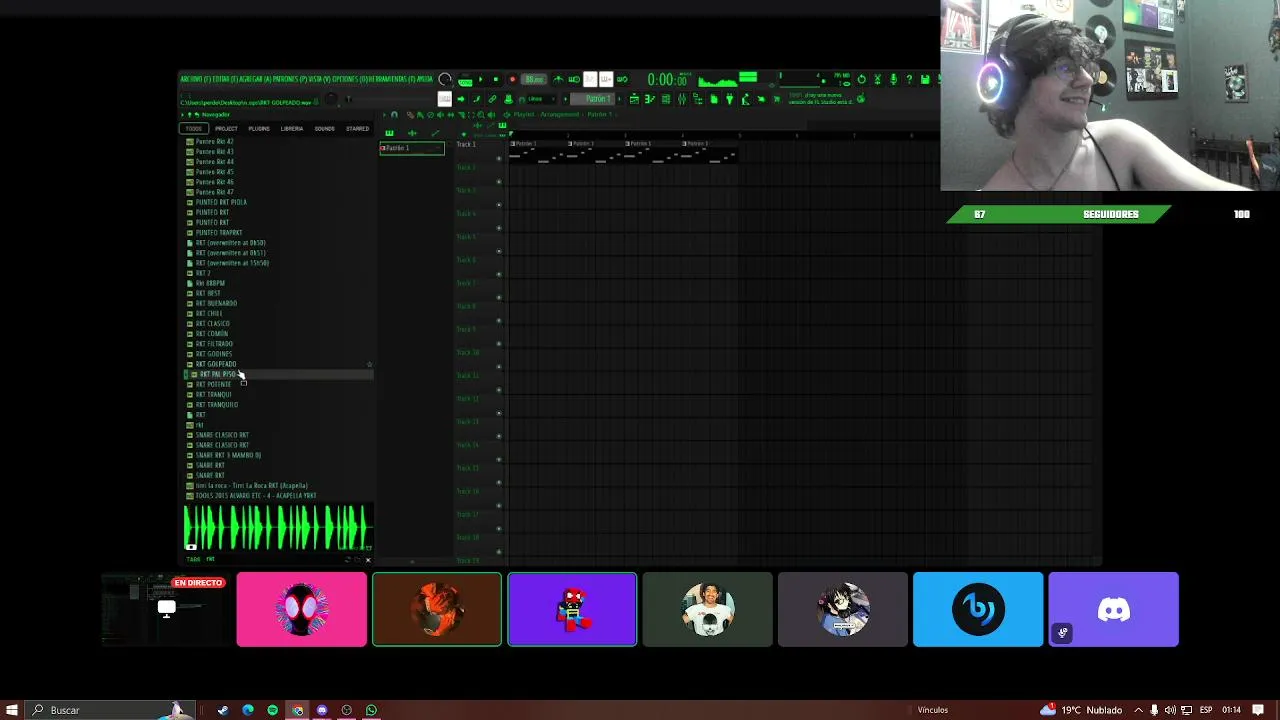Open the HERRAMIENTAS menu
The width and height of the screenshot is (1280, 720).
pyautogui.click(x=390, y=79)
